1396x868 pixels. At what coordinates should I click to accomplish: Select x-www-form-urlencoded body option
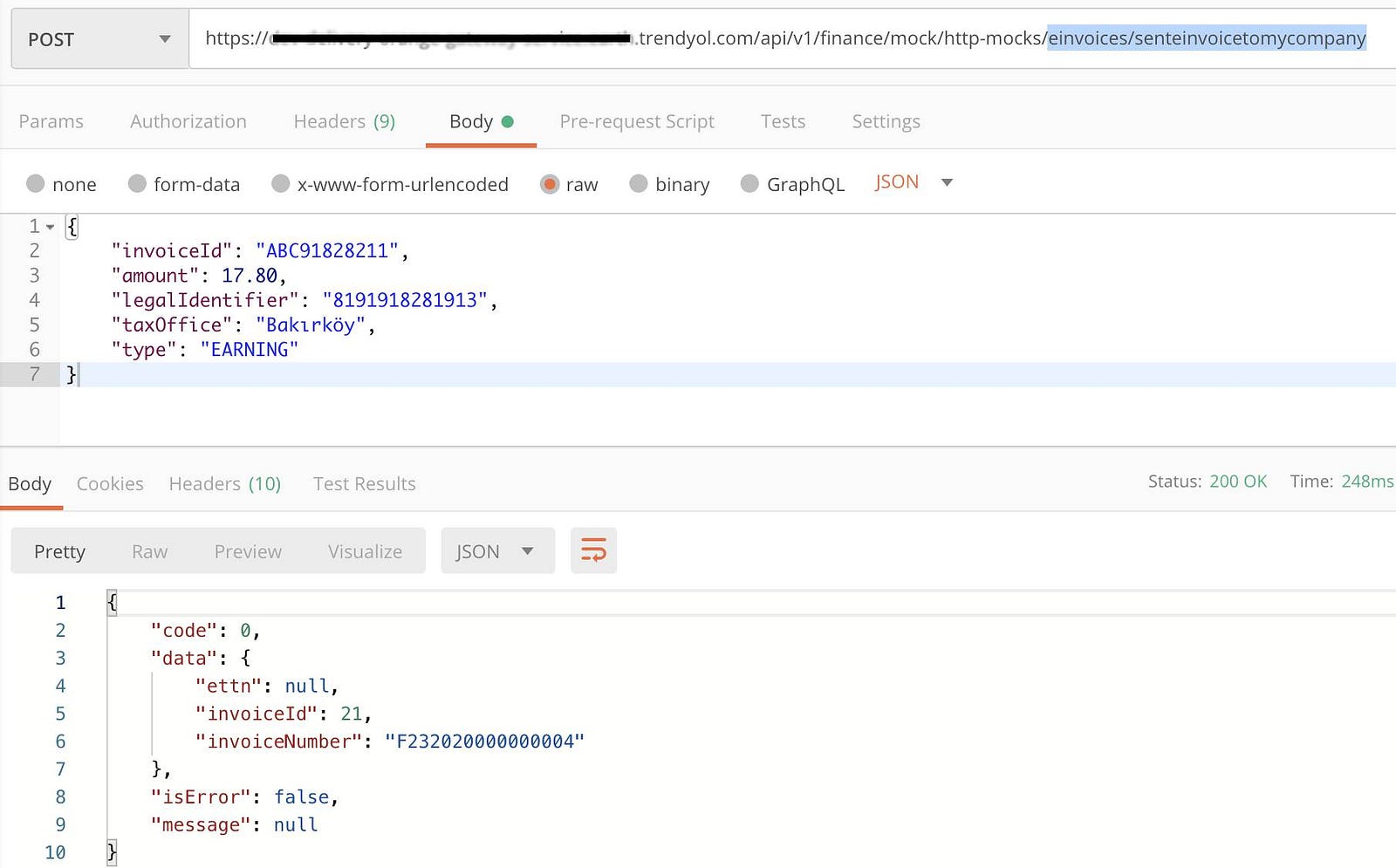[x=280, y=183]
